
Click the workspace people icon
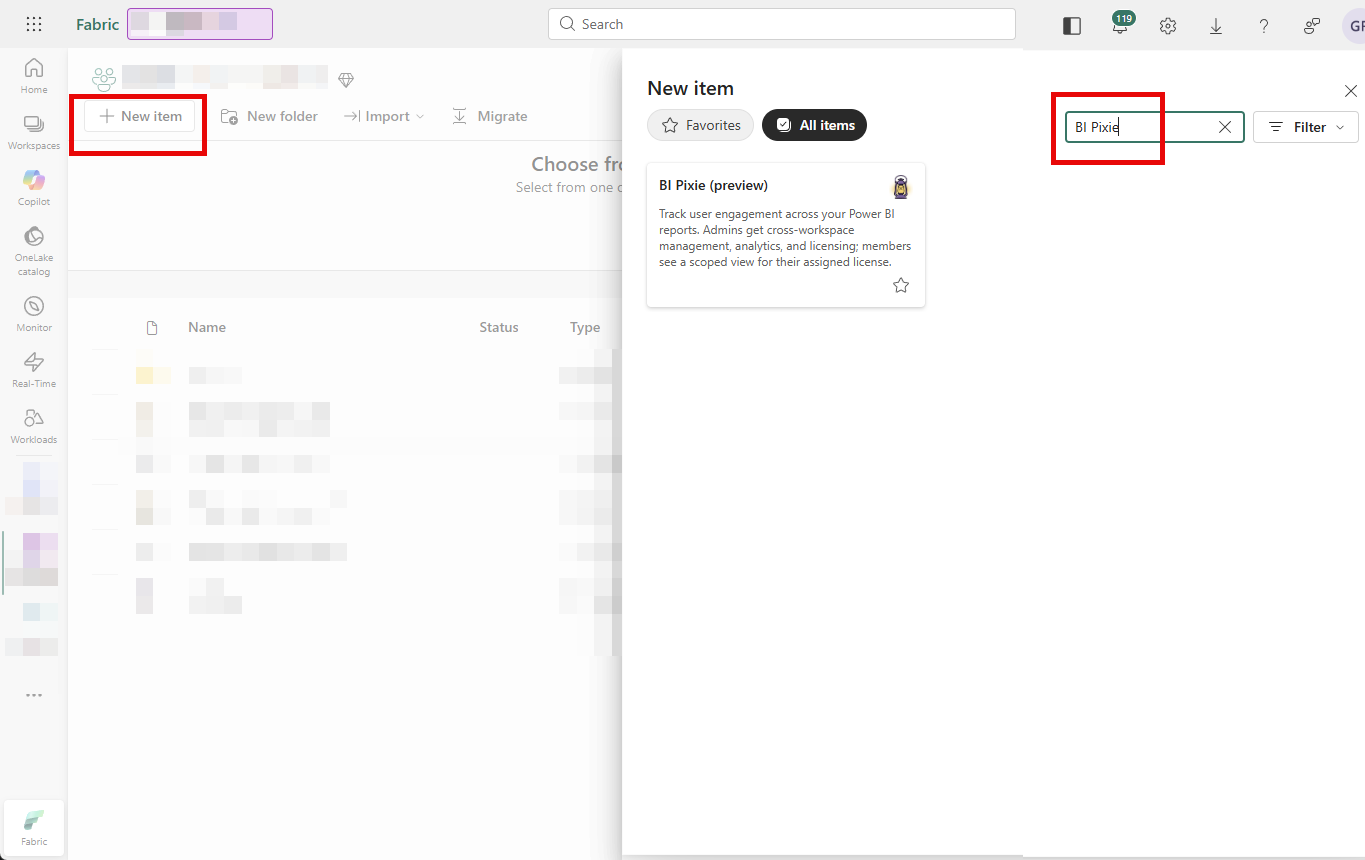point(104,78)
